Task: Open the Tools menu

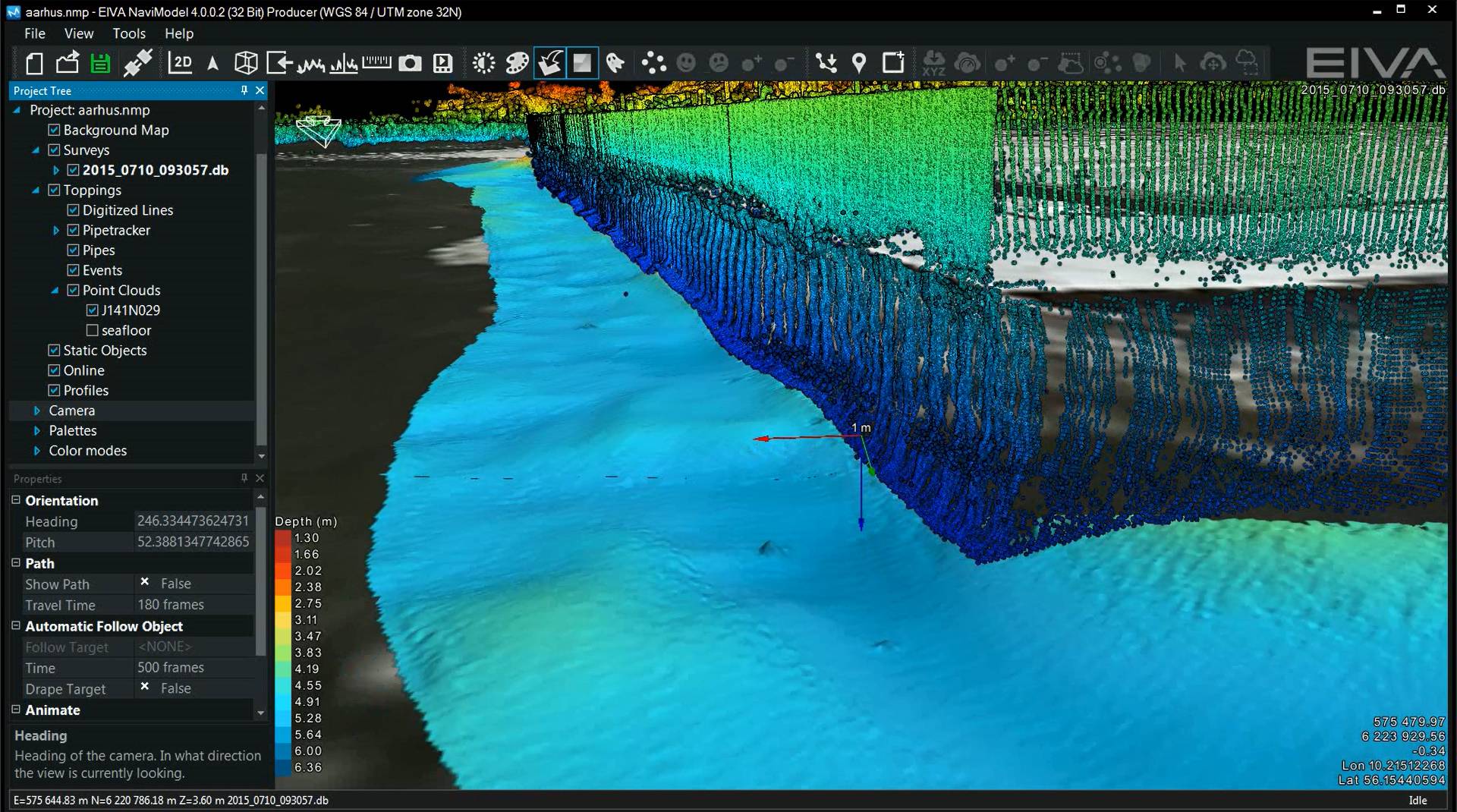Action: point(129,33)
